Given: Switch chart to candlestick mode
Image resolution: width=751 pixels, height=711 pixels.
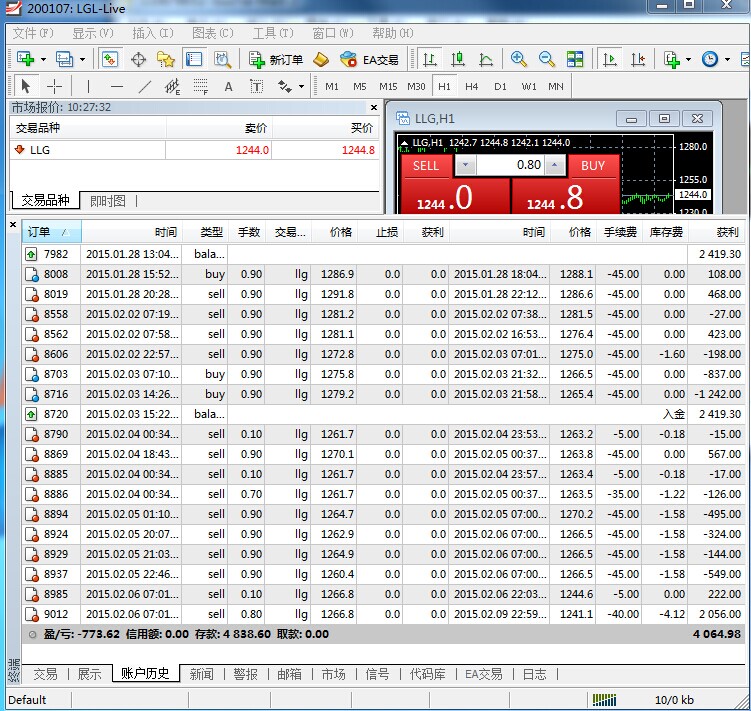Looking at the screenshot, I should coord(458,59).
